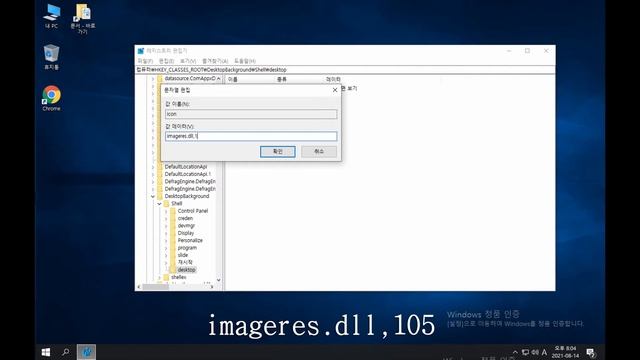This screenshot has height=360, width=640.
Task: Click the Registry Editor title bar icon
Action: coord(141,51)
